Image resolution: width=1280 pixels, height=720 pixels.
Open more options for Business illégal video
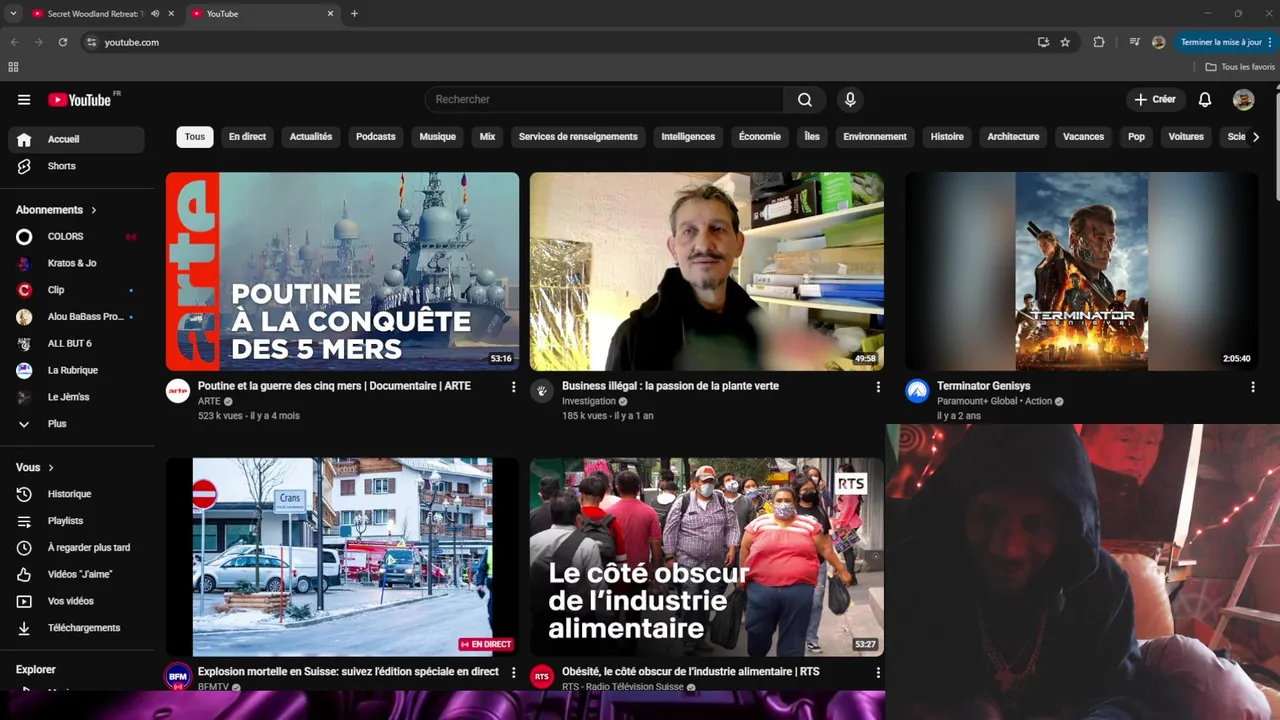point(878,387)
